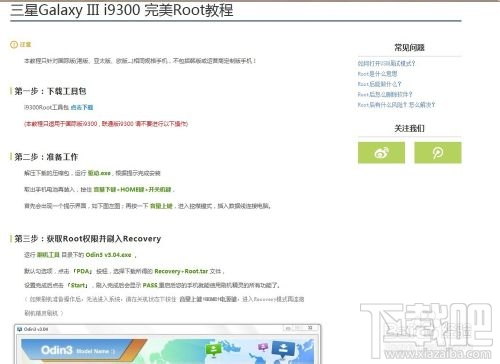This screenshot has height=364, width=500.
Task: Open the 'Root后能做什么' FAQ link
Action: click(379, 84)
